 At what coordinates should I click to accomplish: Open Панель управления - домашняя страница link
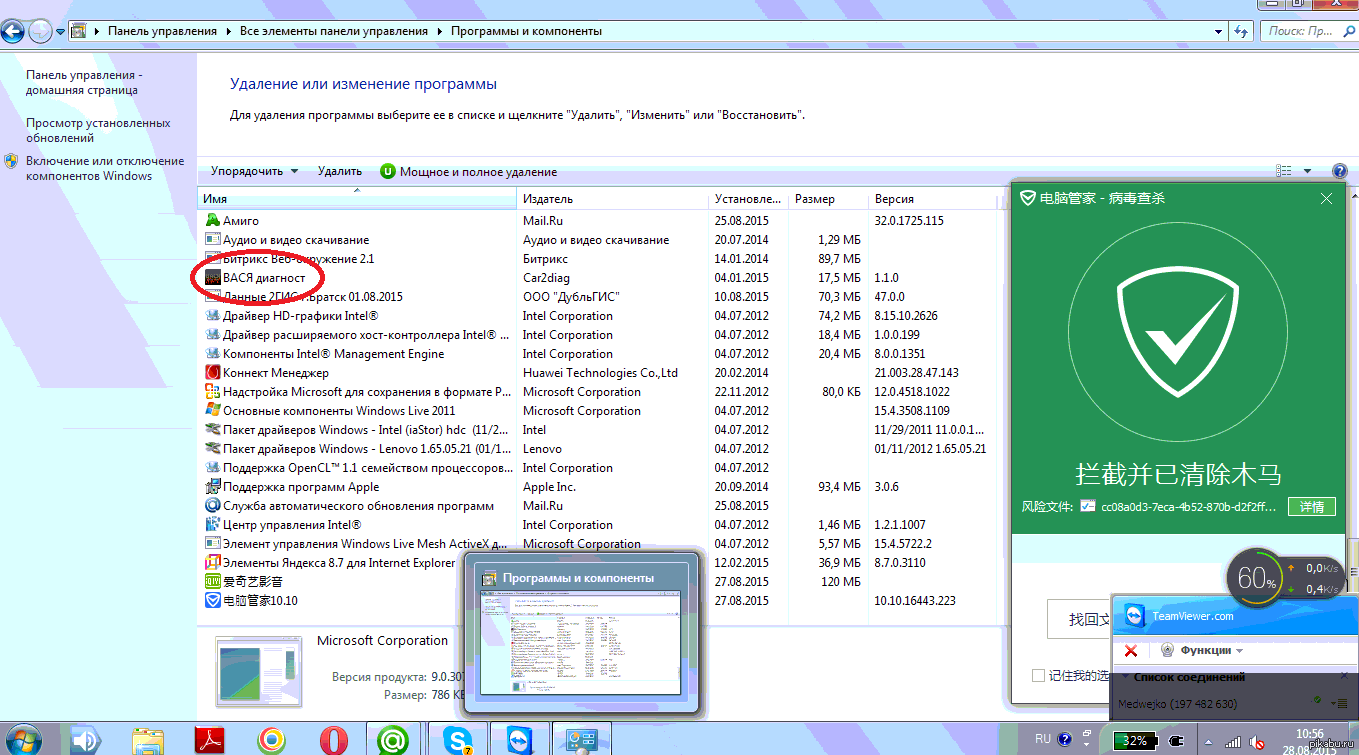(82, 82)
